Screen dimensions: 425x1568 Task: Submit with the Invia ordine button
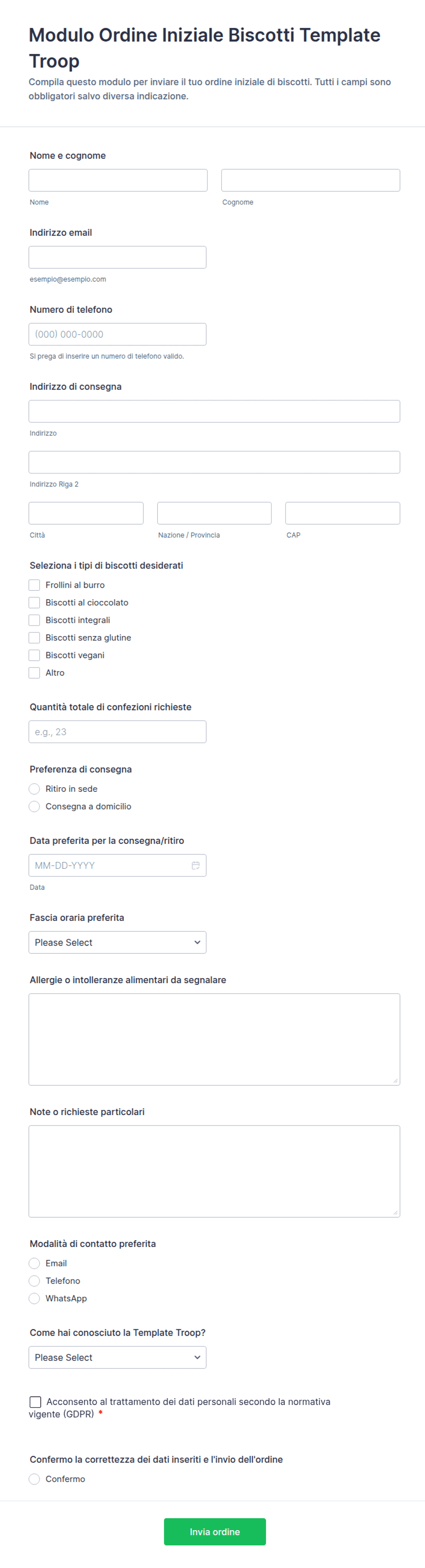tap(215, 1531)
